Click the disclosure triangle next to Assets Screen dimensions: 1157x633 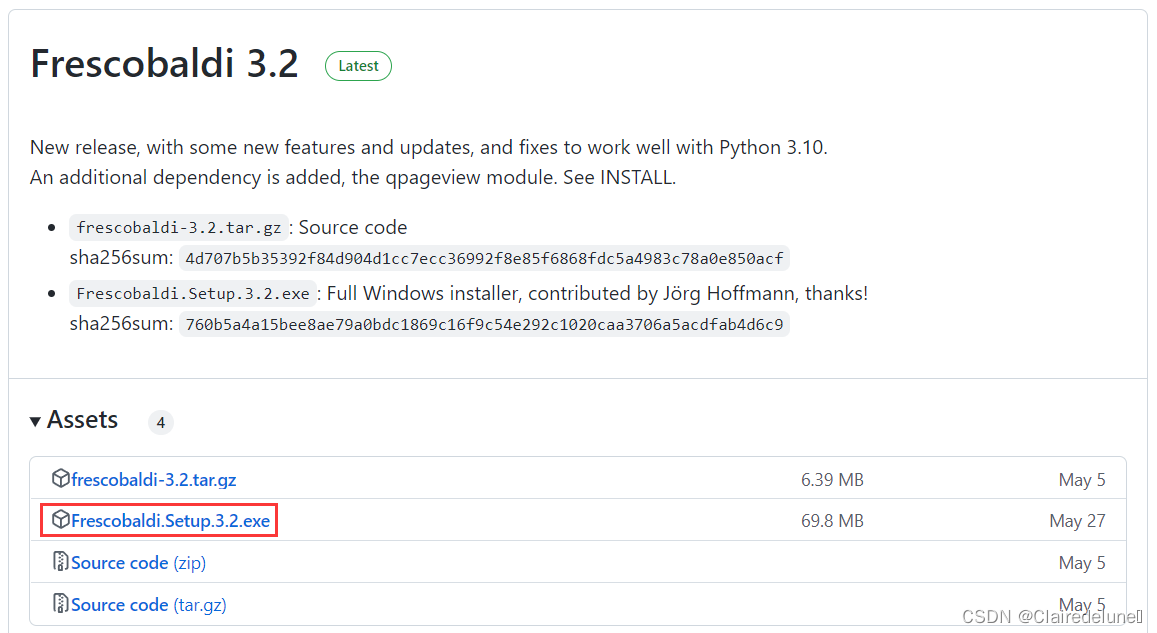coord(36,420)
